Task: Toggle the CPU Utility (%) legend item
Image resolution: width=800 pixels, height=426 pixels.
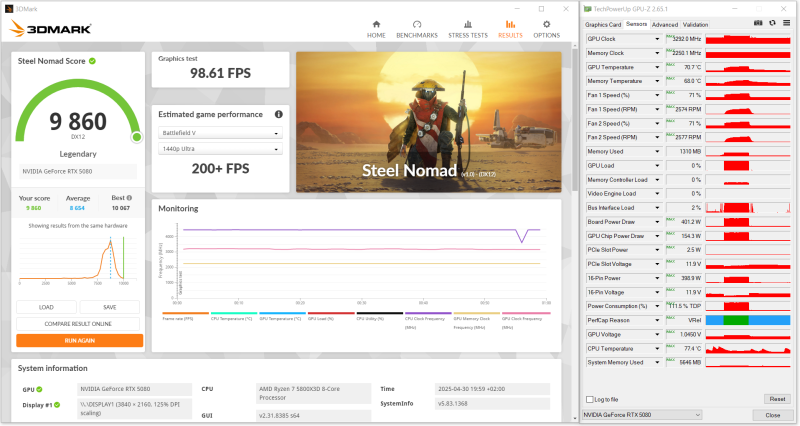Action: pos(380,316)
